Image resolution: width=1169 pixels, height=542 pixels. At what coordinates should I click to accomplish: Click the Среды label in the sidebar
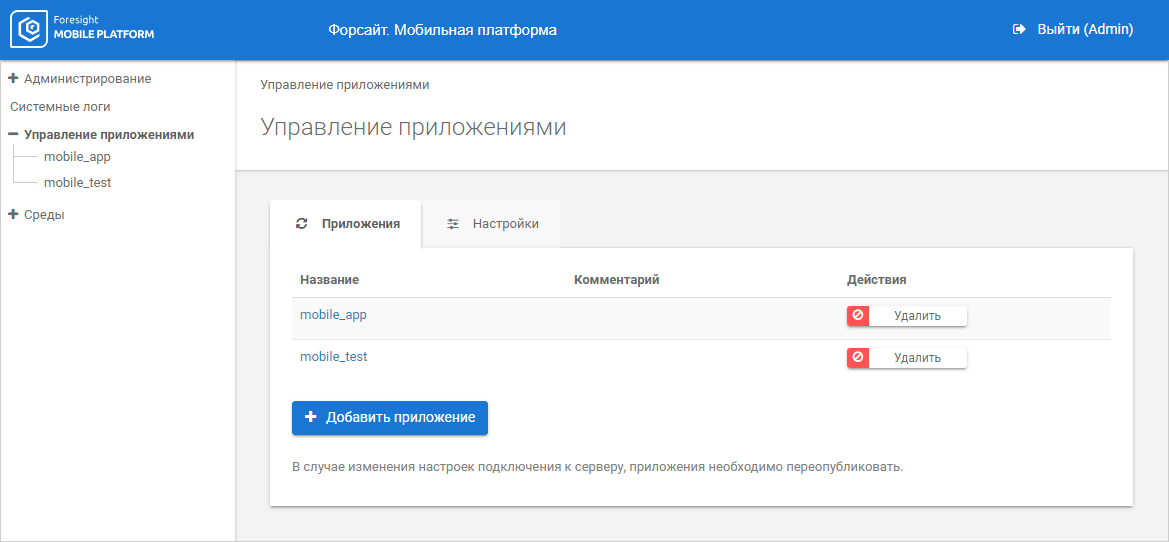[x=44, y=215]
